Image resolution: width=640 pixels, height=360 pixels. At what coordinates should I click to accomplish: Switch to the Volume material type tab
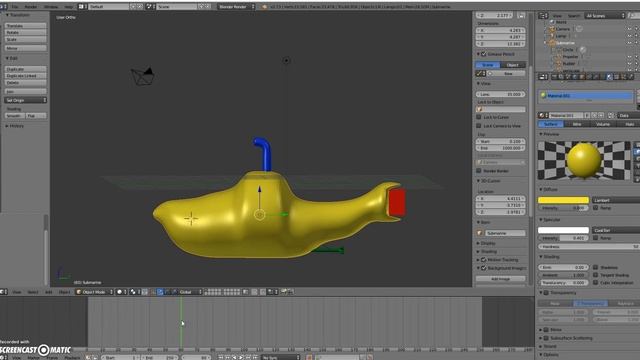tap(603, 124)
